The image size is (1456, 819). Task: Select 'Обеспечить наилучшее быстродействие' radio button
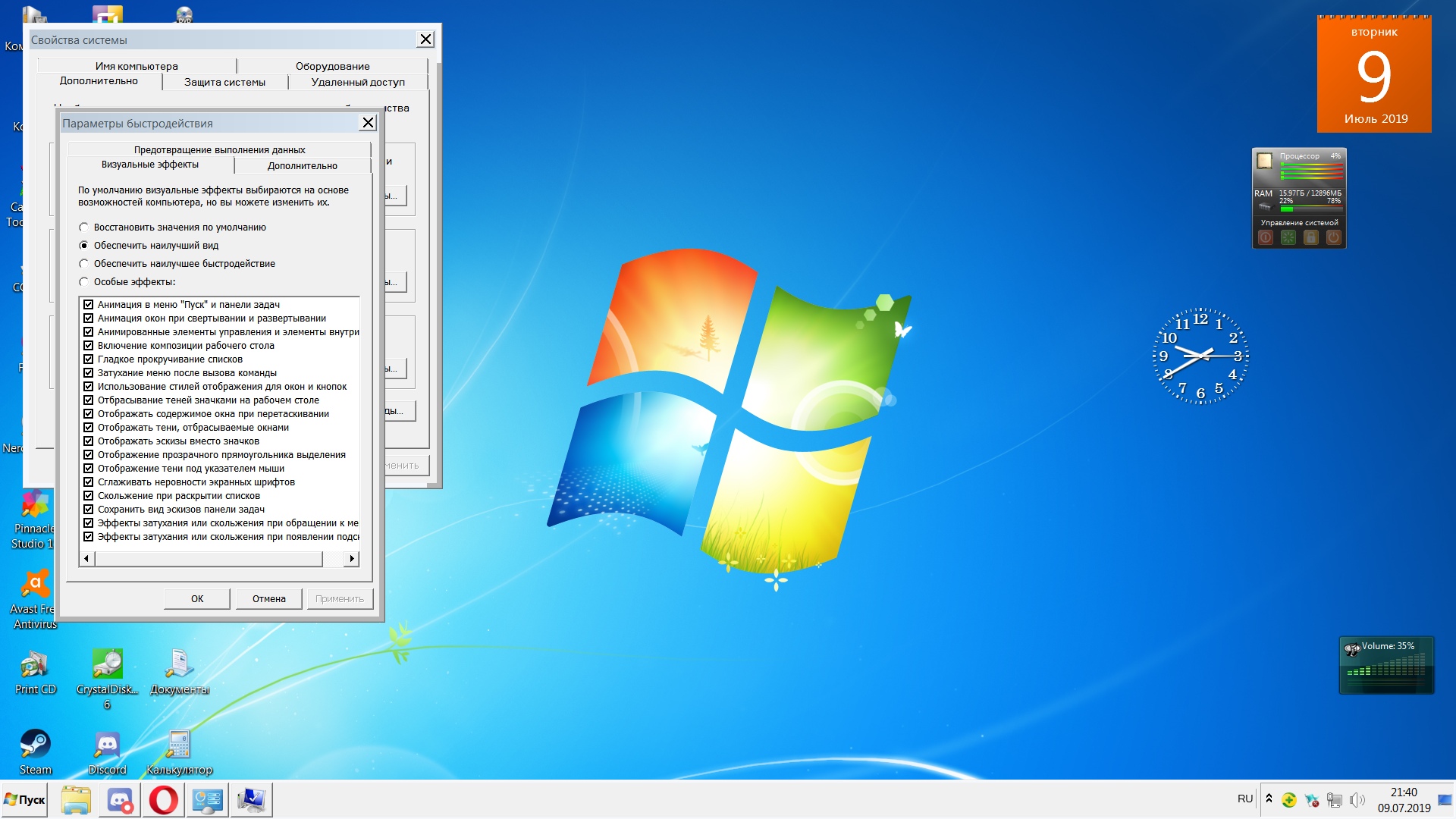pyautogui.click(x=83, y=263)
